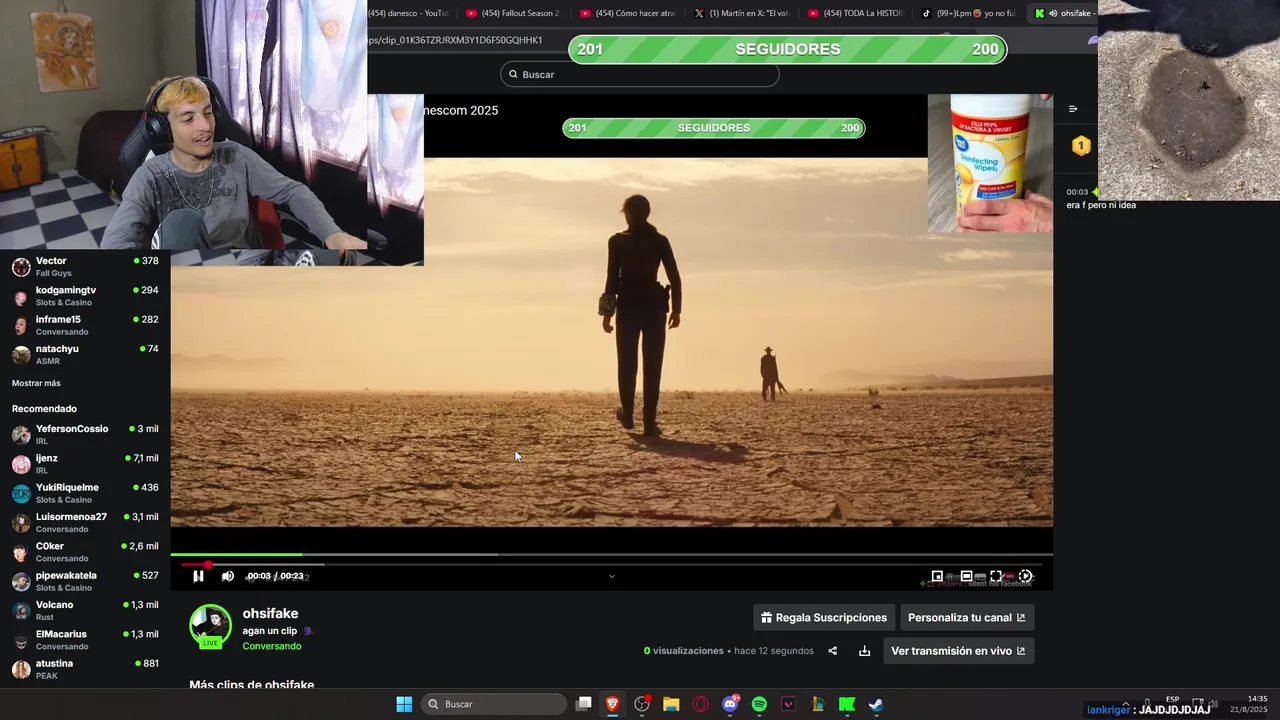Viewport: 1280px width, 720px height.
Task: Open C0ker recommended channel
Action: (x=85, y=552)
